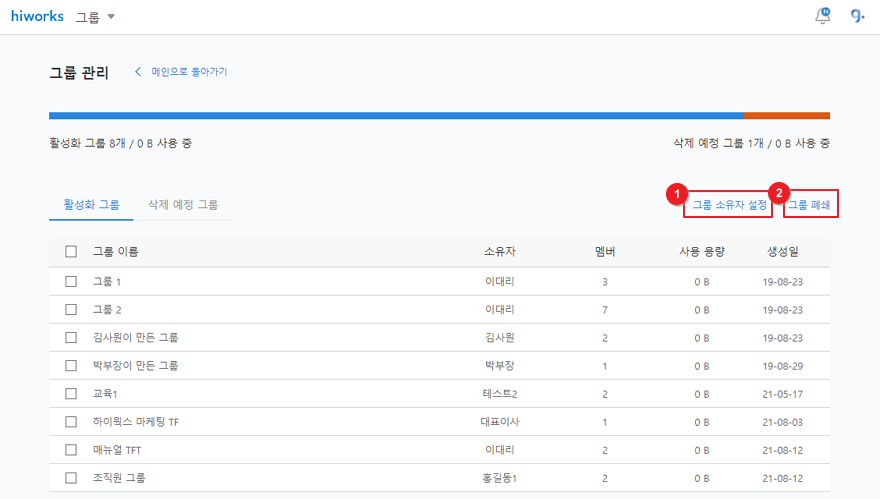Viewport: 880px width, 499px height.
Task: Click the 박부장이 만든 그룹 name
Action: 135,366
